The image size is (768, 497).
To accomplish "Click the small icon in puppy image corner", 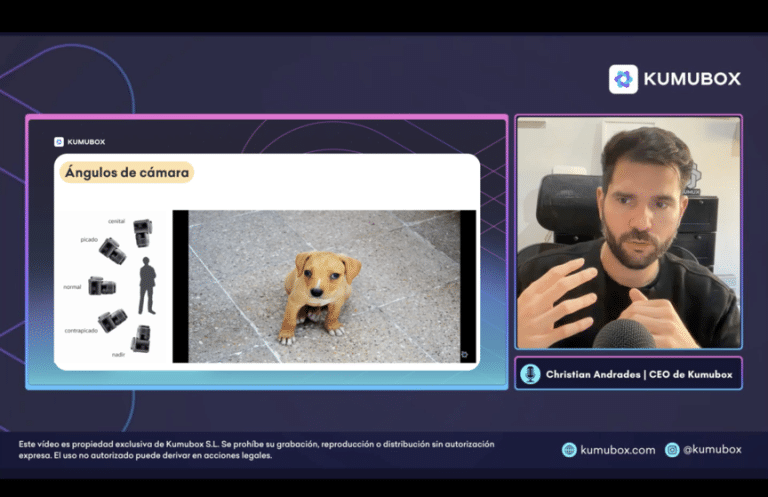I will click(464, 354).
